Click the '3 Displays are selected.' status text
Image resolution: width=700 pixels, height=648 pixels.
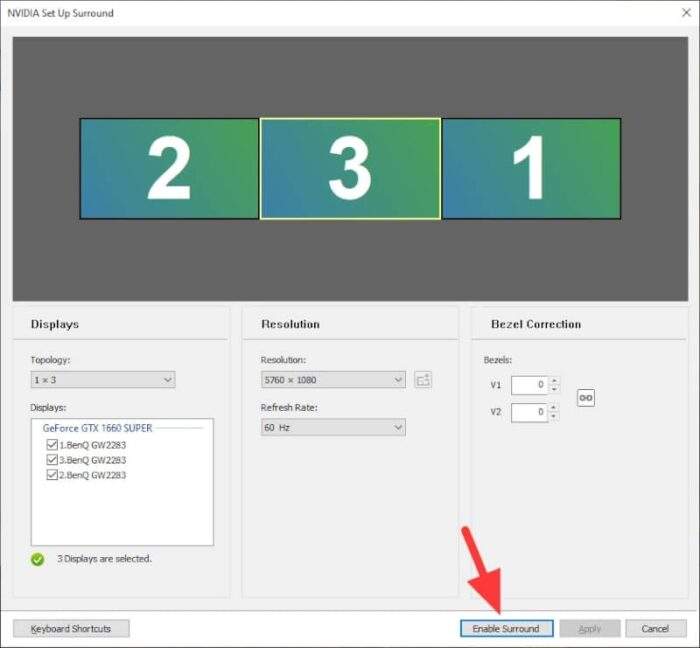104,559
